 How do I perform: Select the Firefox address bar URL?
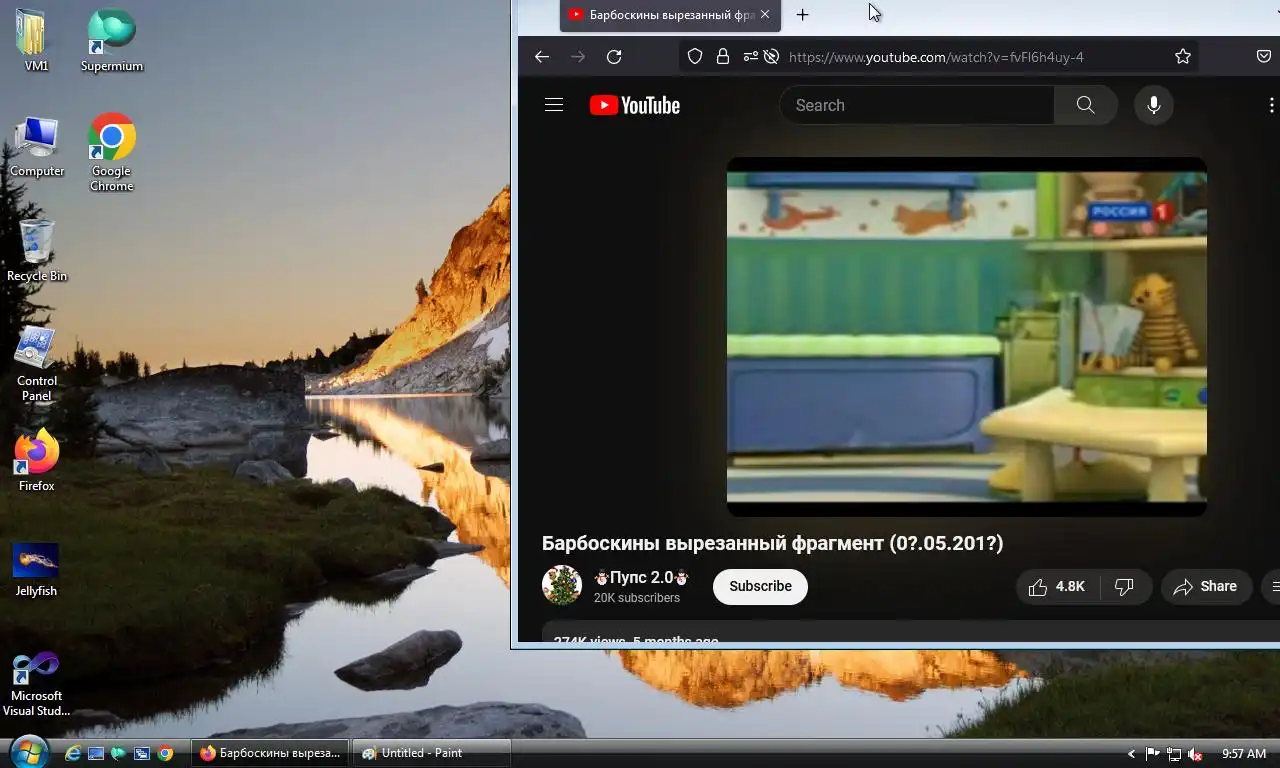click(x=936, y=57)
